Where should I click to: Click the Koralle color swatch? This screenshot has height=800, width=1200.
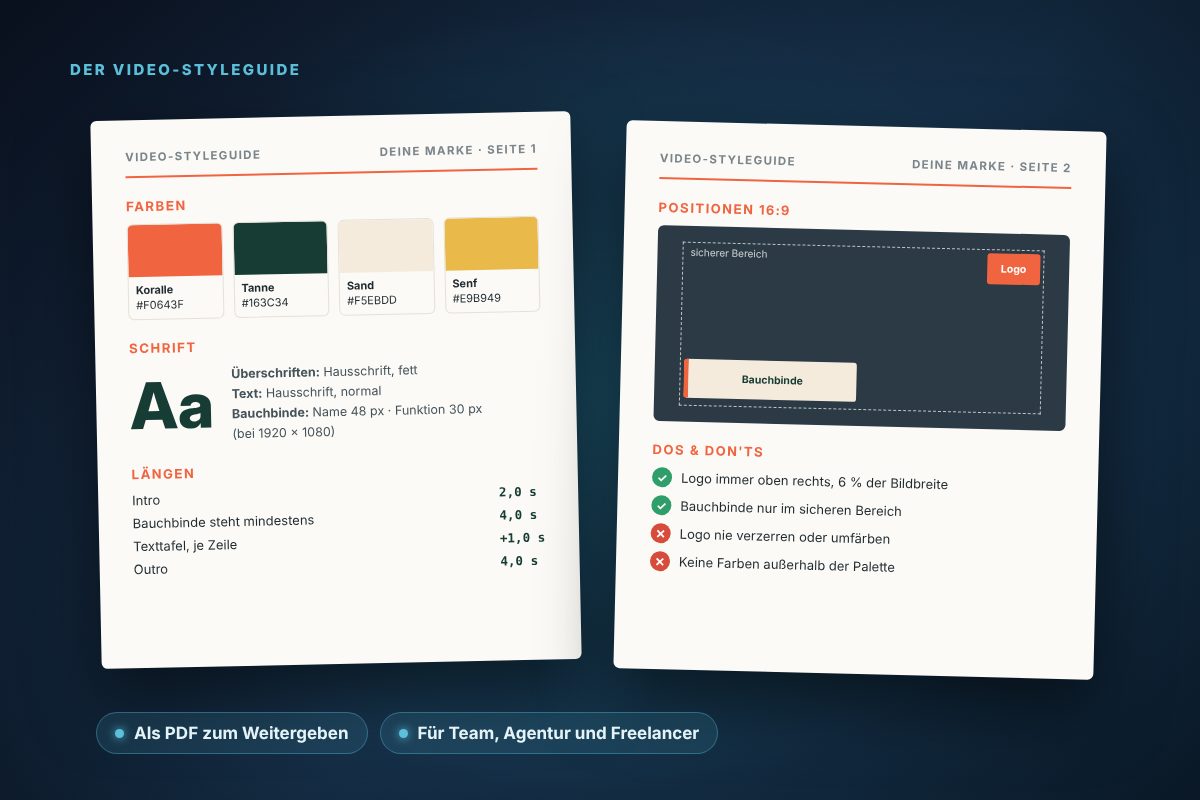click(175, 271)
